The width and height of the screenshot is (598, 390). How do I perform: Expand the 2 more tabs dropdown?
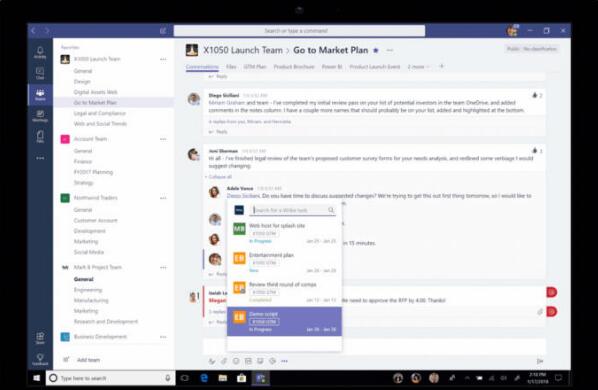click(x=418, y=67)
